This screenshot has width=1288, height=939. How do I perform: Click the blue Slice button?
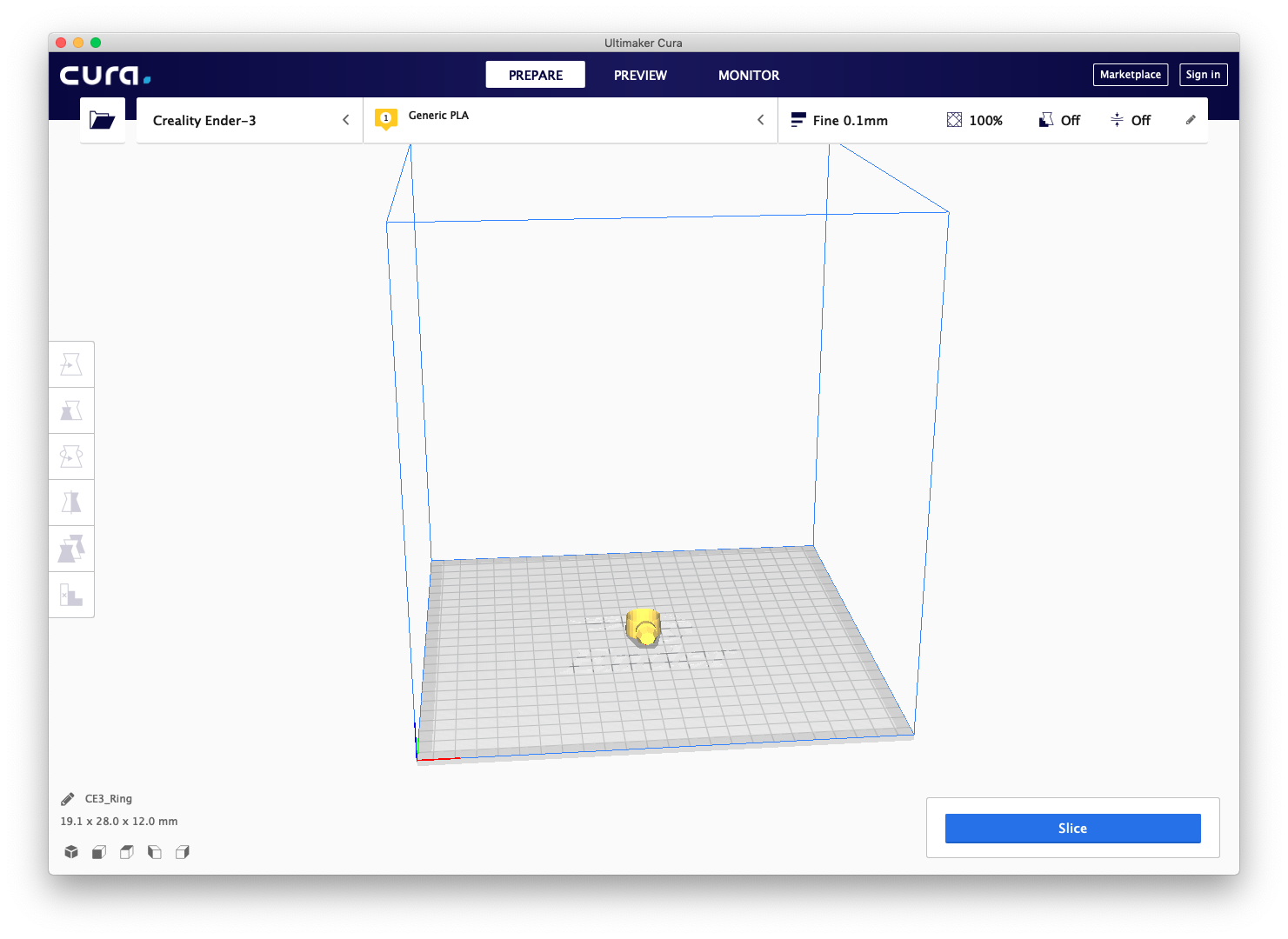pos(1072,829)
